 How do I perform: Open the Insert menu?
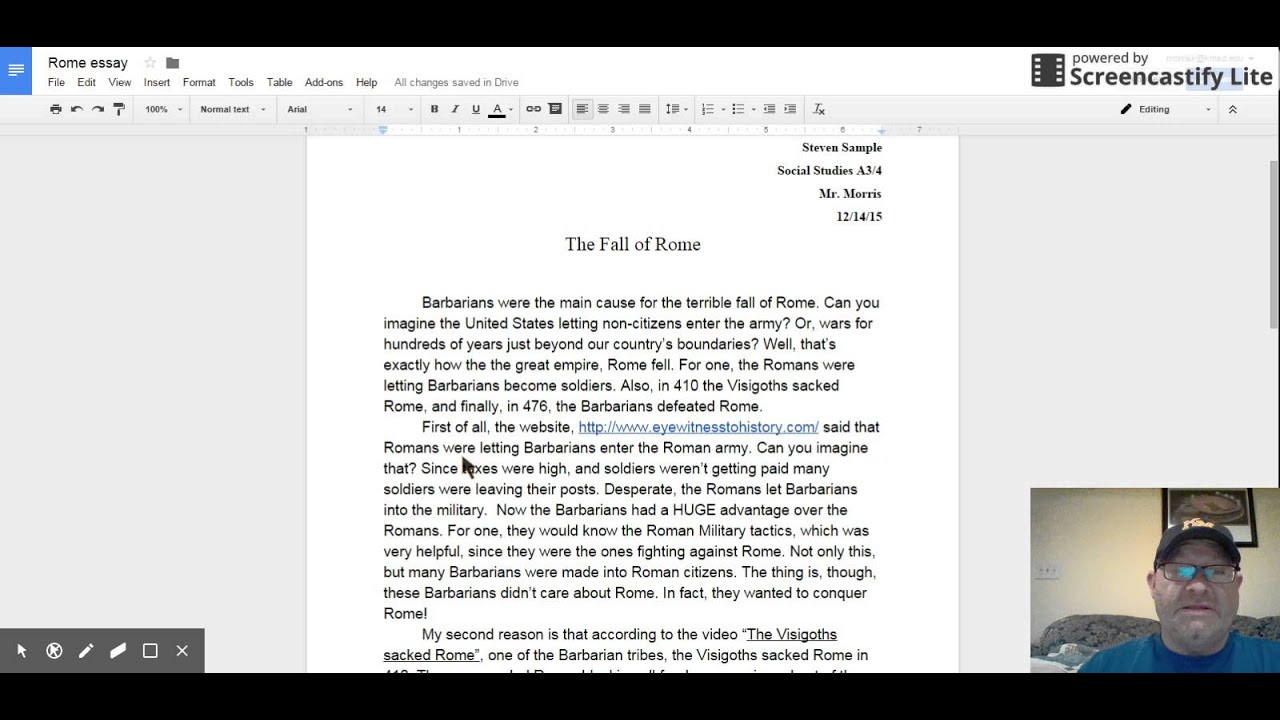[x=156, y=82]
